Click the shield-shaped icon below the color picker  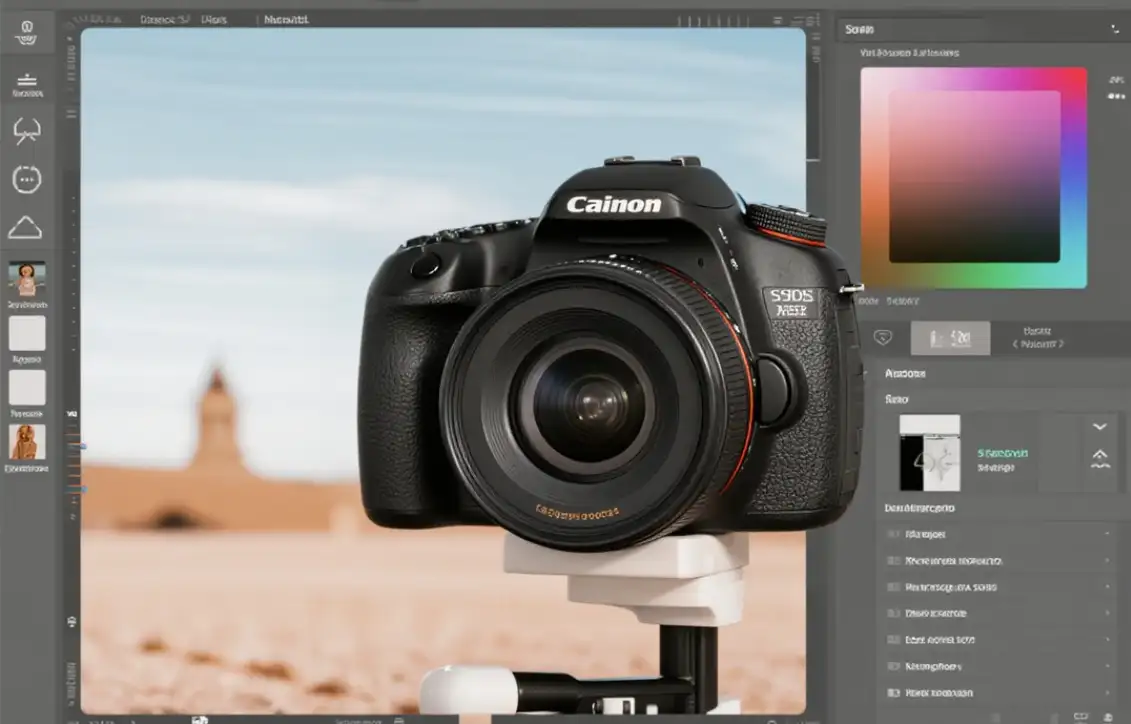click(x=883, y=337)
